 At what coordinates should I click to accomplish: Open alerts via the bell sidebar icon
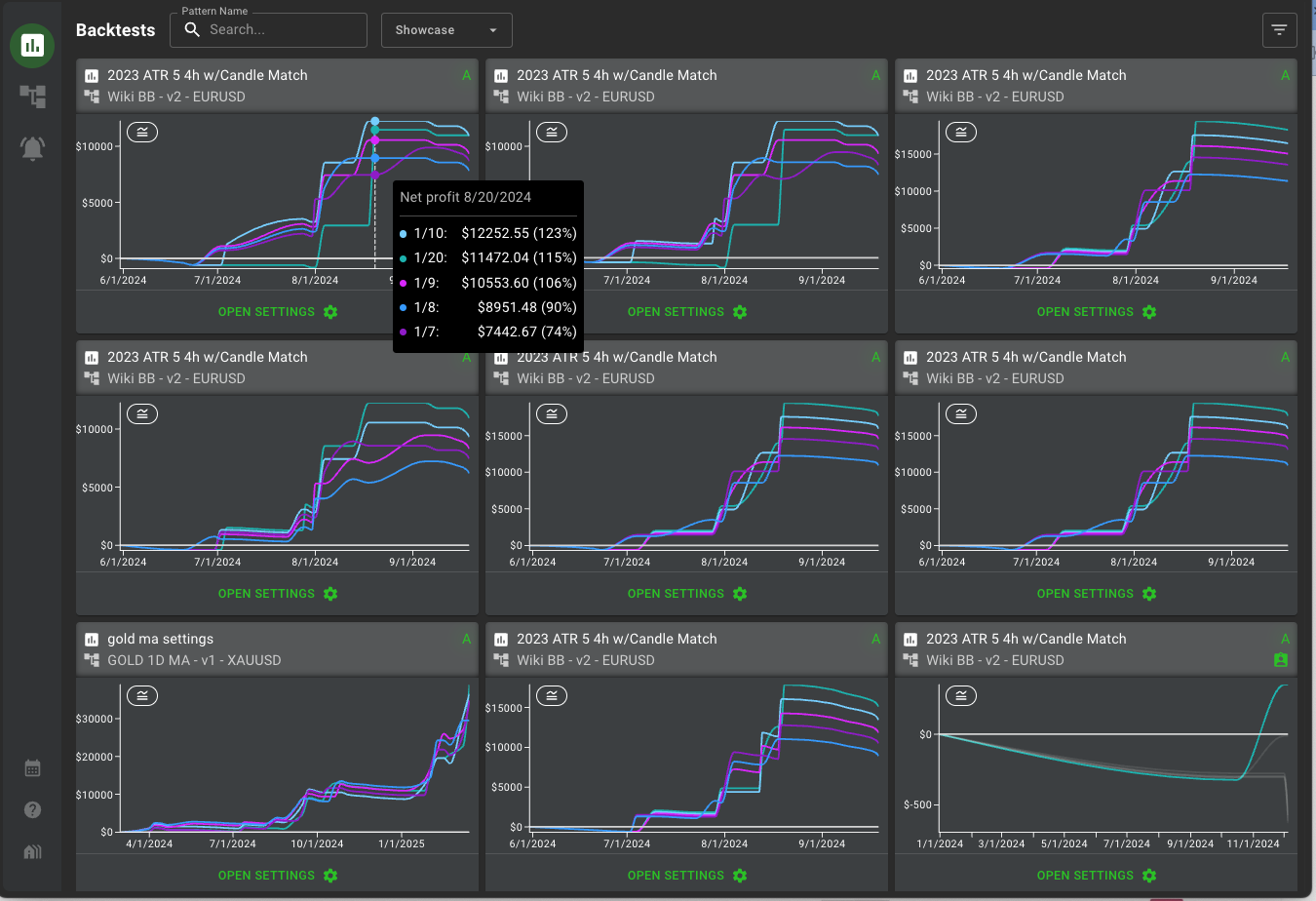32,148
